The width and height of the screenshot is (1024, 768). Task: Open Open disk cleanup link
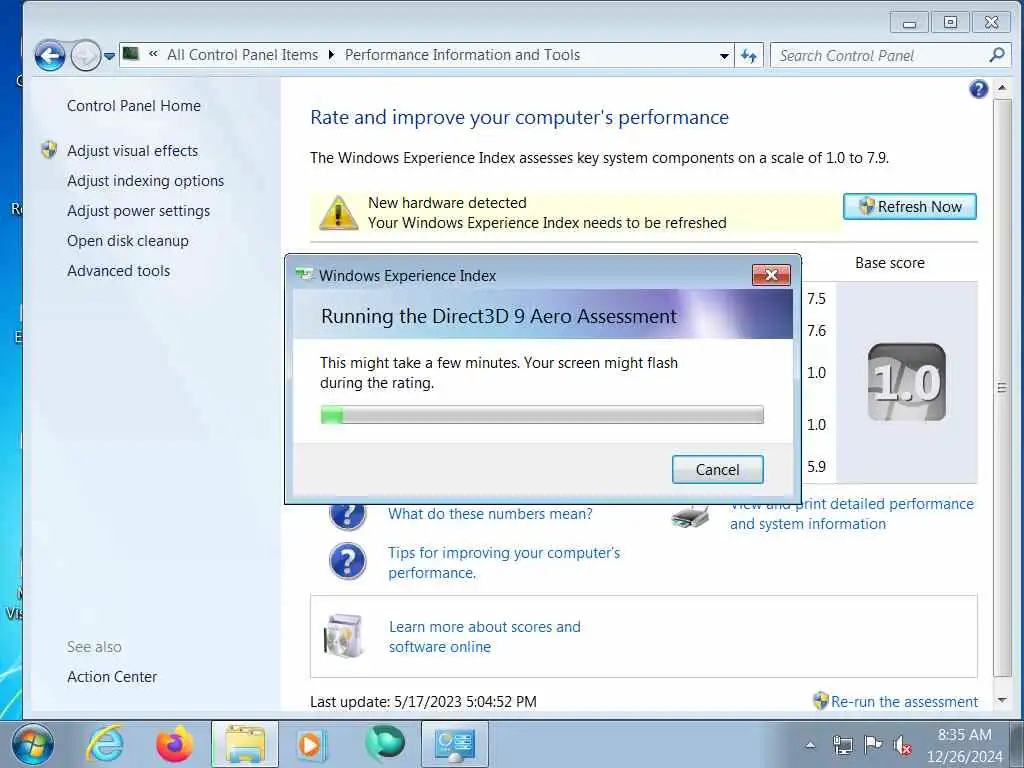[x=128, y=241]
